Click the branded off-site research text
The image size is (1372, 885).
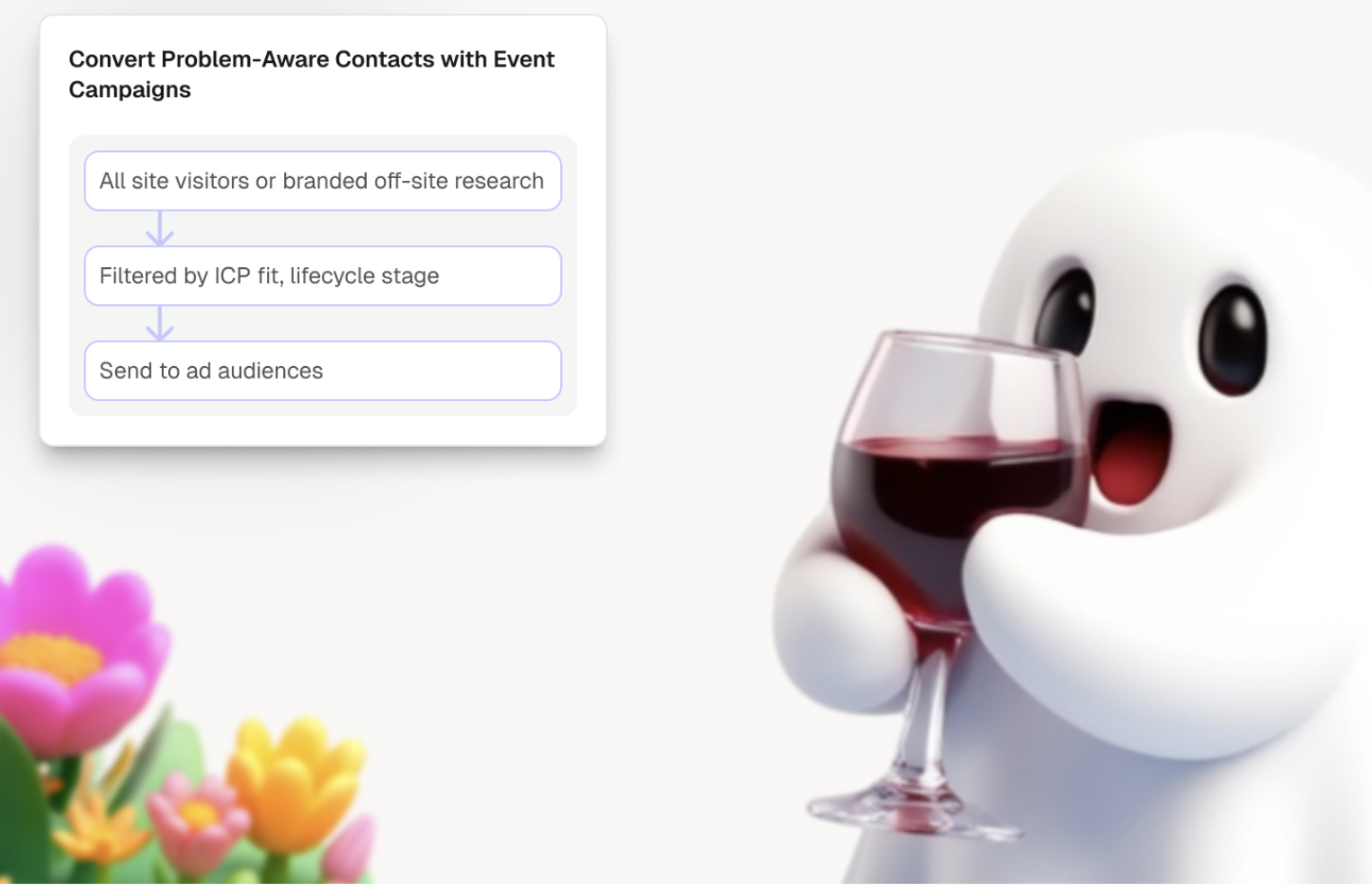click(x=413, y=181)
